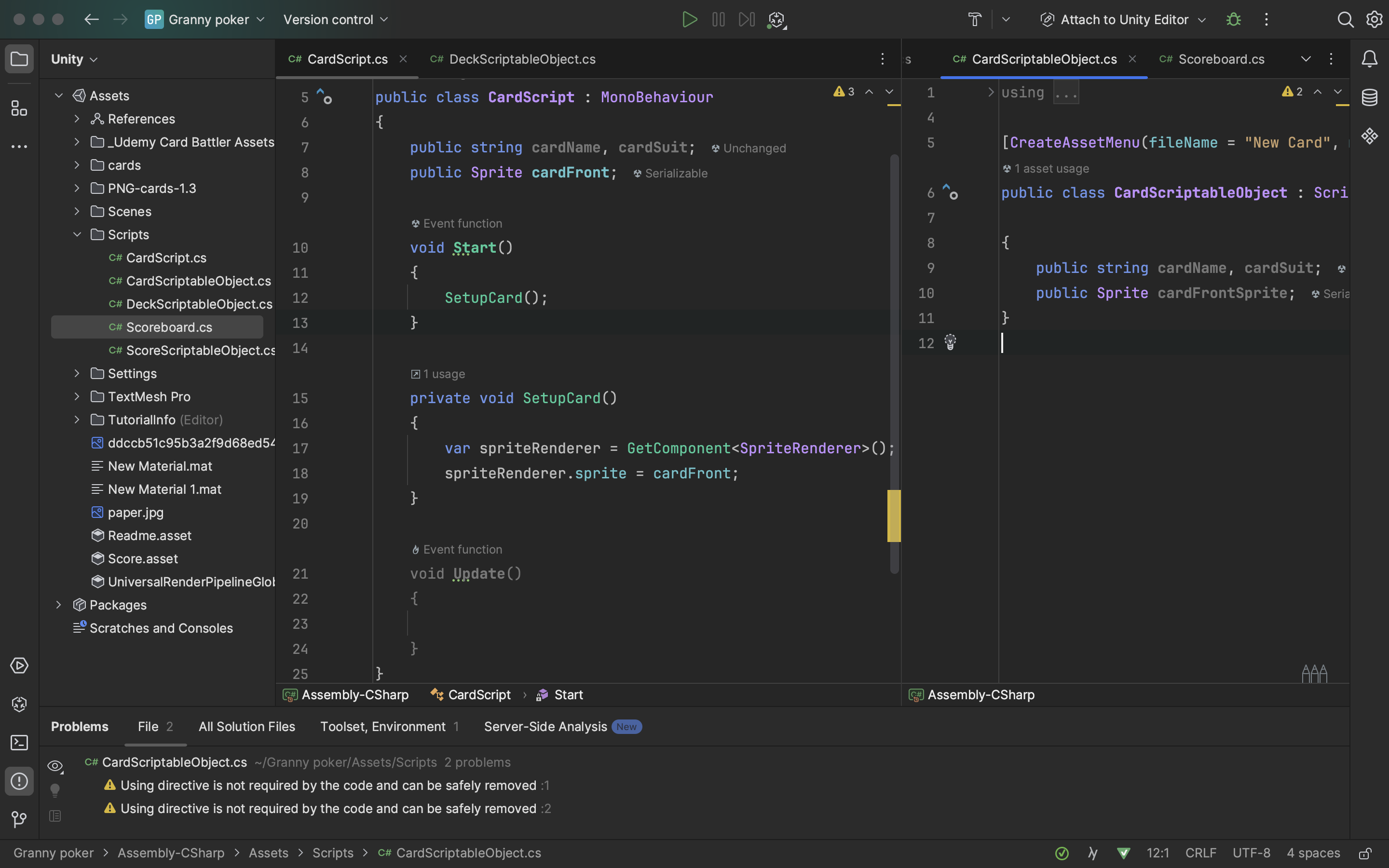The image size is (1389, 868).
Task: Click Search Everywhere magnifier icon
Action: coord(1346,19)
